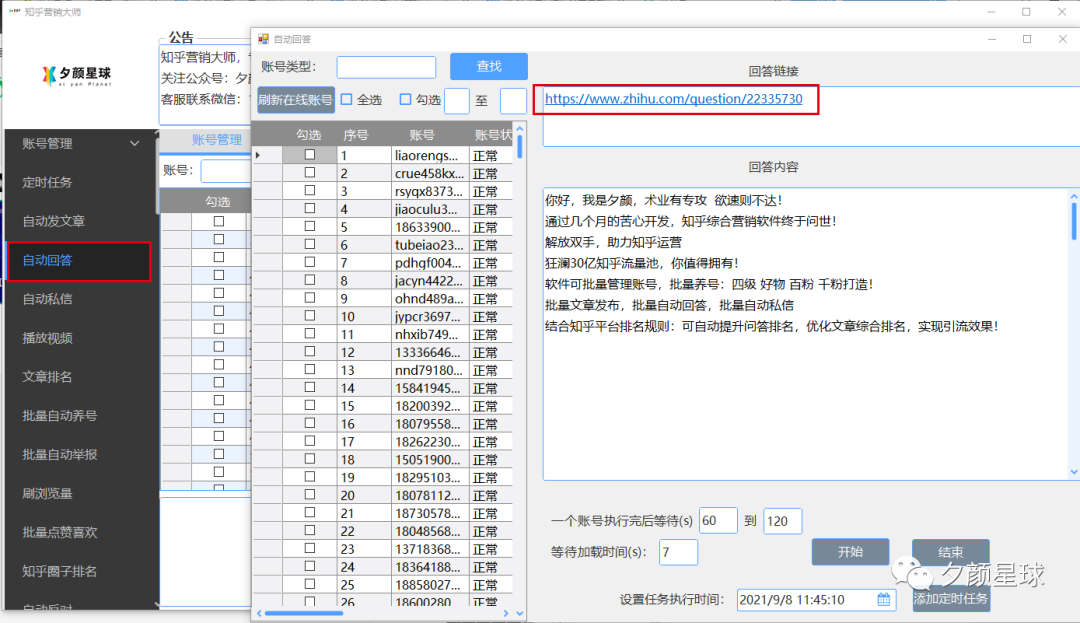The image size is (1080, 623).
Task: Focus the range start field before 至
Action: point(457,101)
